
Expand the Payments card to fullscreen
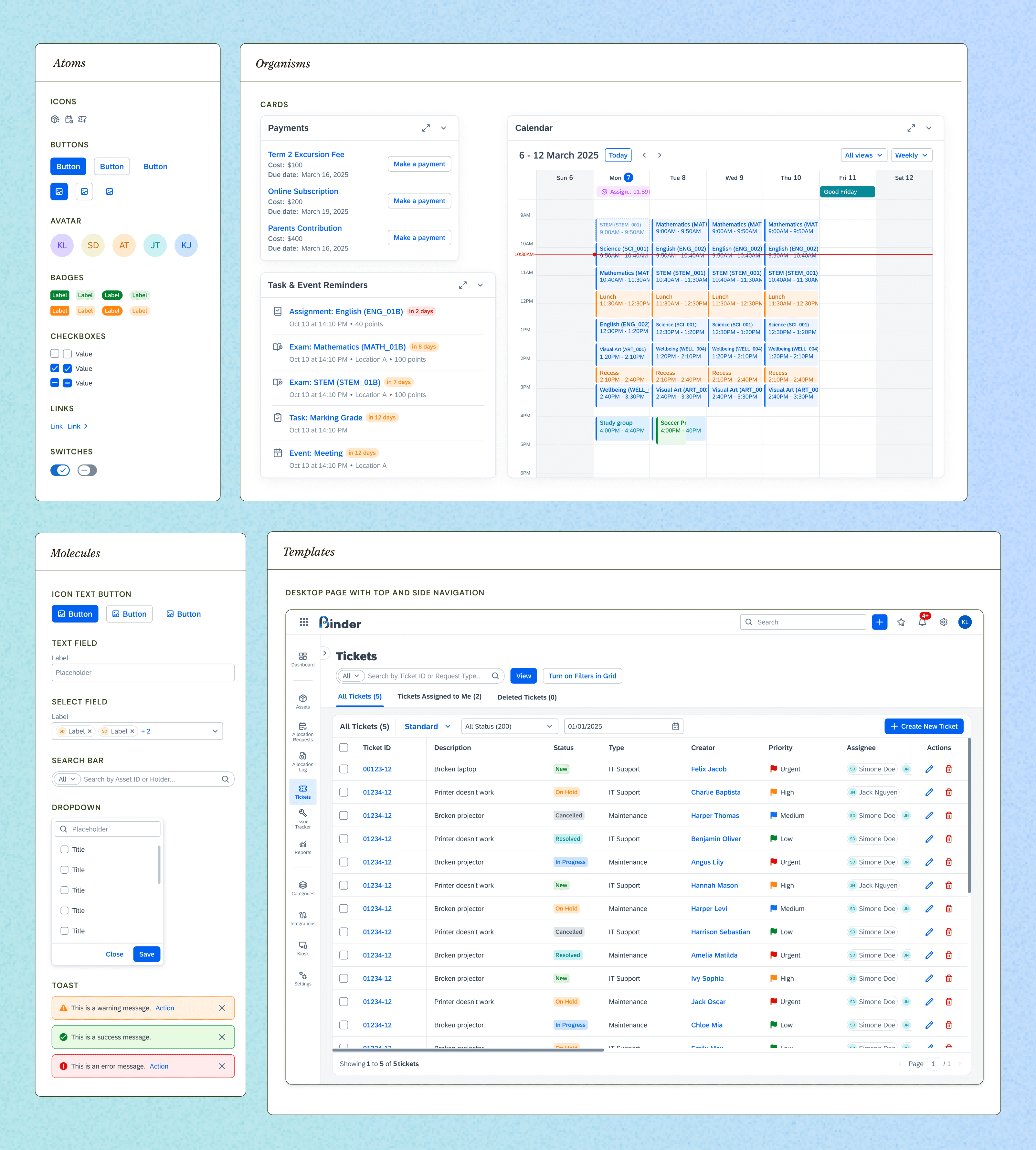tap(426, 128)
